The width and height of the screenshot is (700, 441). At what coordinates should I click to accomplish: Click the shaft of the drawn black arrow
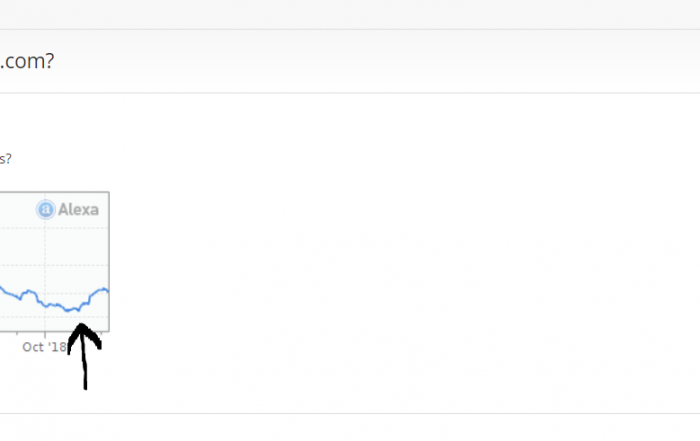click(x=84, y=366)
